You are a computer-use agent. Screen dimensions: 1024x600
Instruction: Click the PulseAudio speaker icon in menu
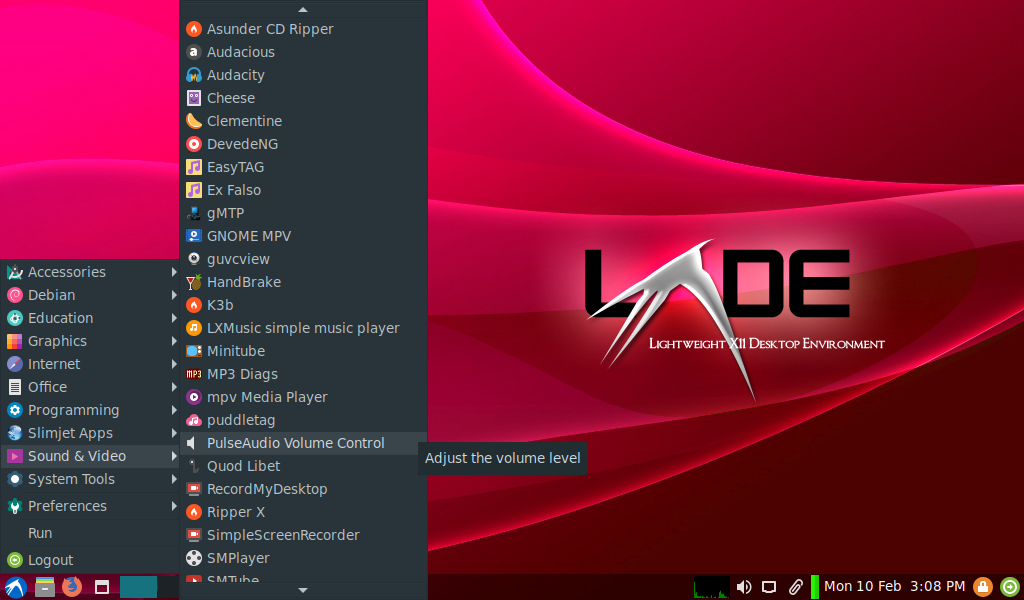pos(192,443)
